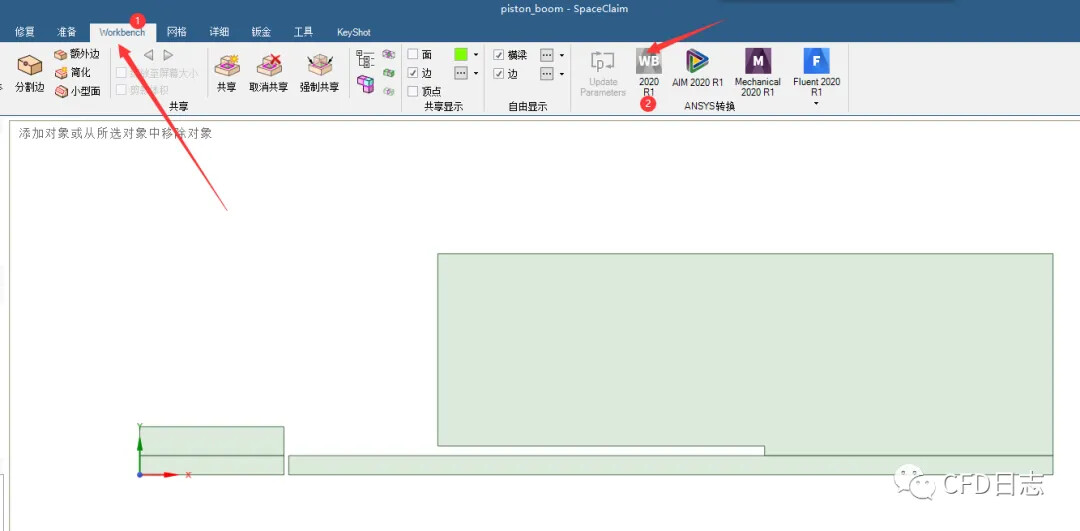Enable the 面 checkbox in 共享显示
This screenshot has width=1080, height=531.
413,55
